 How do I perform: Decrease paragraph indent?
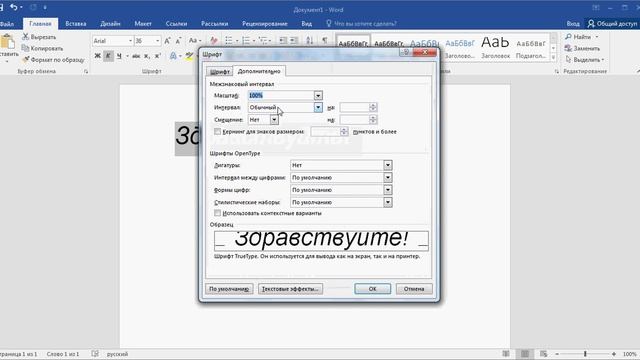282,40
